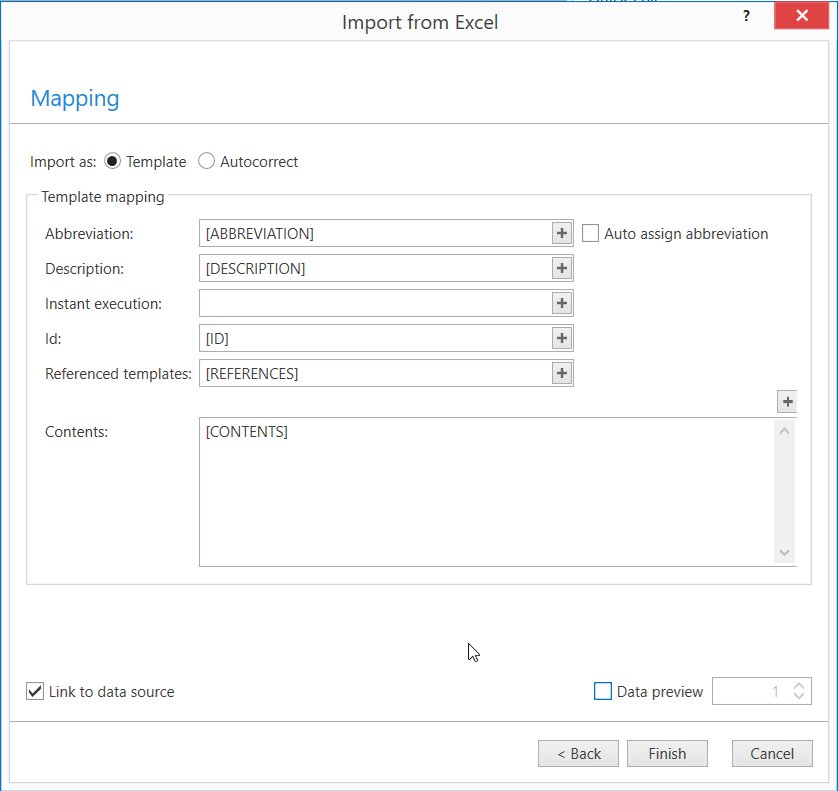The image size is (838, 791).
Task: Click the plus button beside Referenced templates field
Action: point(562,373)
